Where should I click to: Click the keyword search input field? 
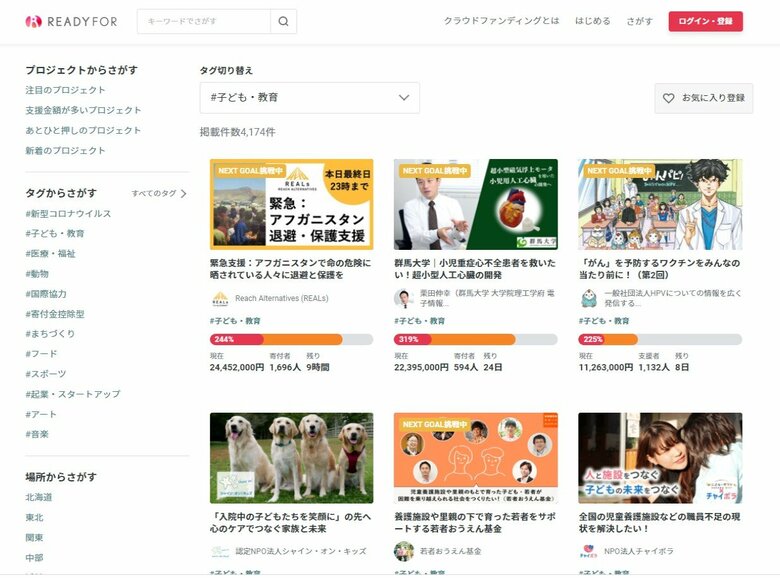point(204,21)
